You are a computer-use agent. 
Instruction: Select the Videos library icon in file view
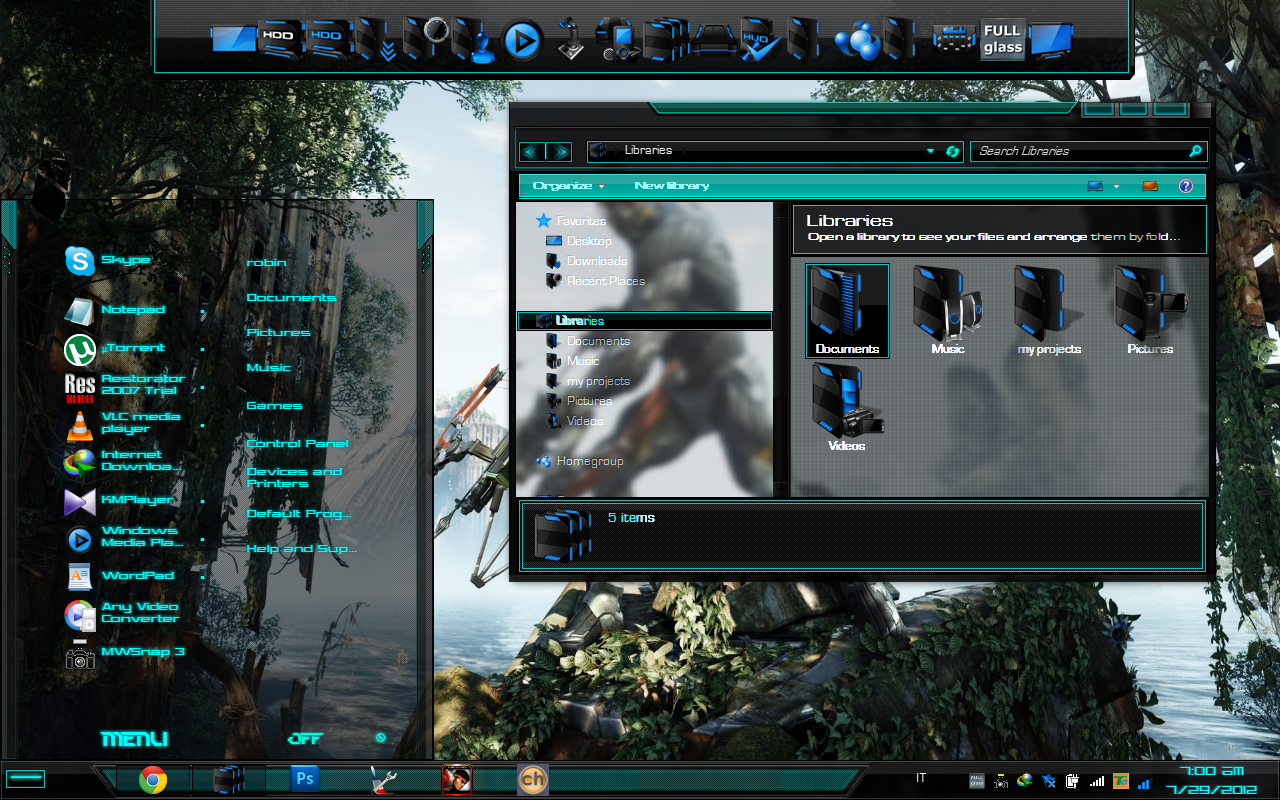pos(847,408)
